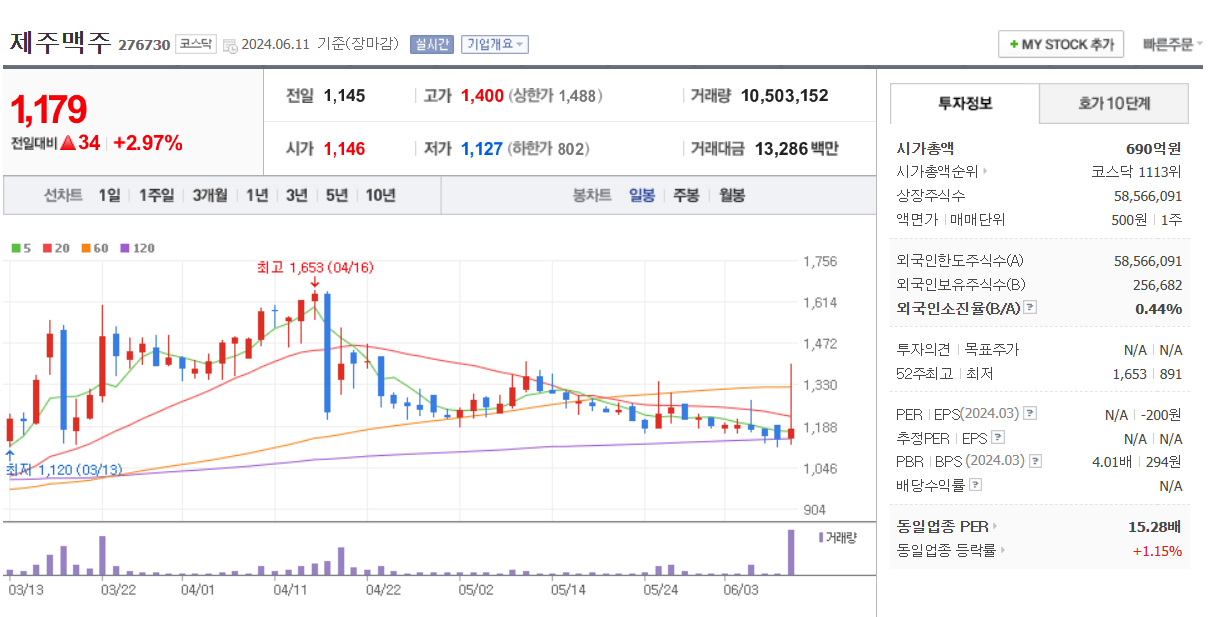The height and width of the screenshot is (617, 1210).
Task: Click the current price 1,179
Action: coord(49,110)
